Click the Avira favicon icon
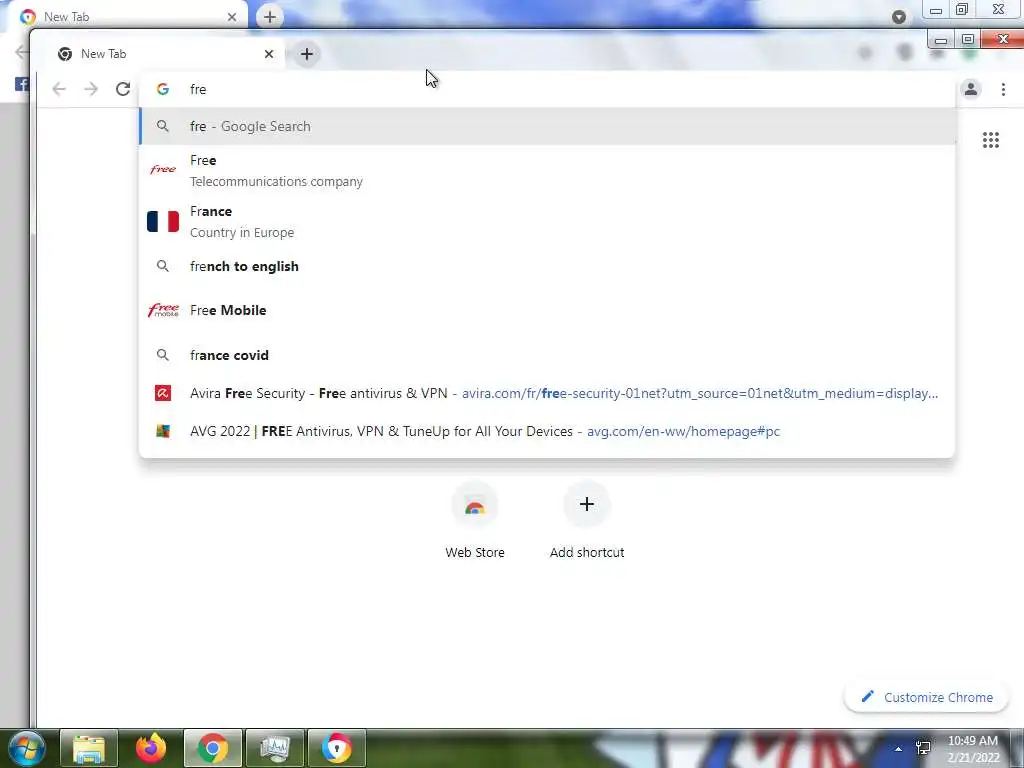Image resolution: width=1024 pixels, height=768 pixels. [x=163, y=393]
